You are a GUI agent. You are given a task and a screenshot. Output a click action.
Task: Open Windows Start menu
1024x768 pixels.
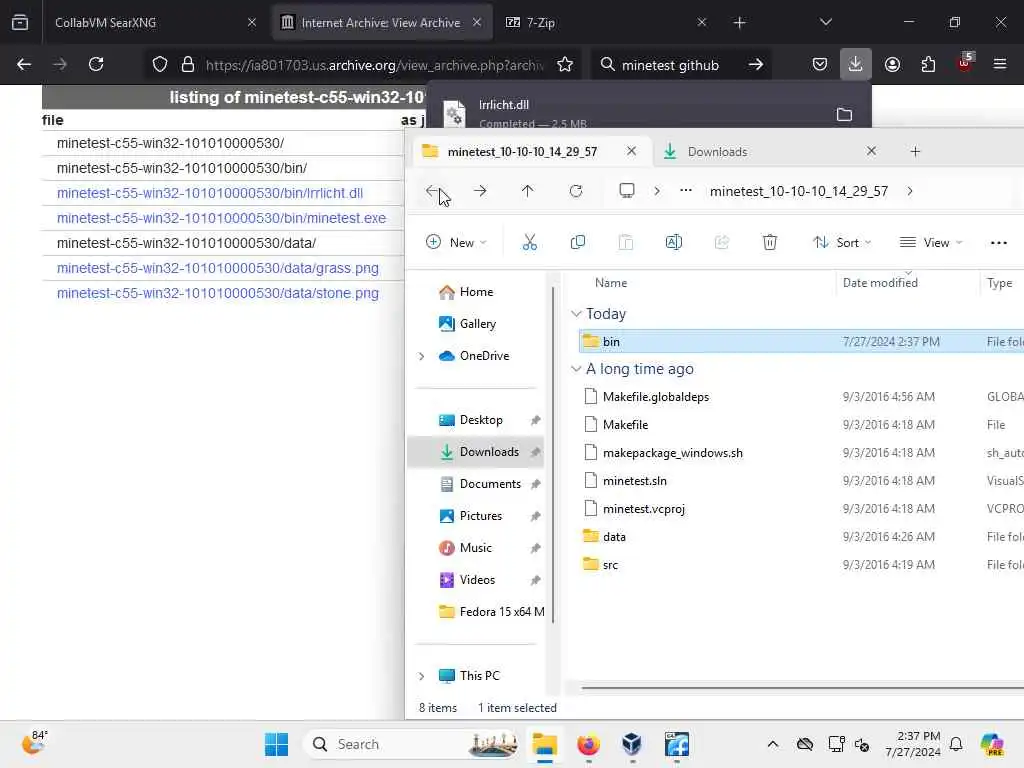(276, 744)
